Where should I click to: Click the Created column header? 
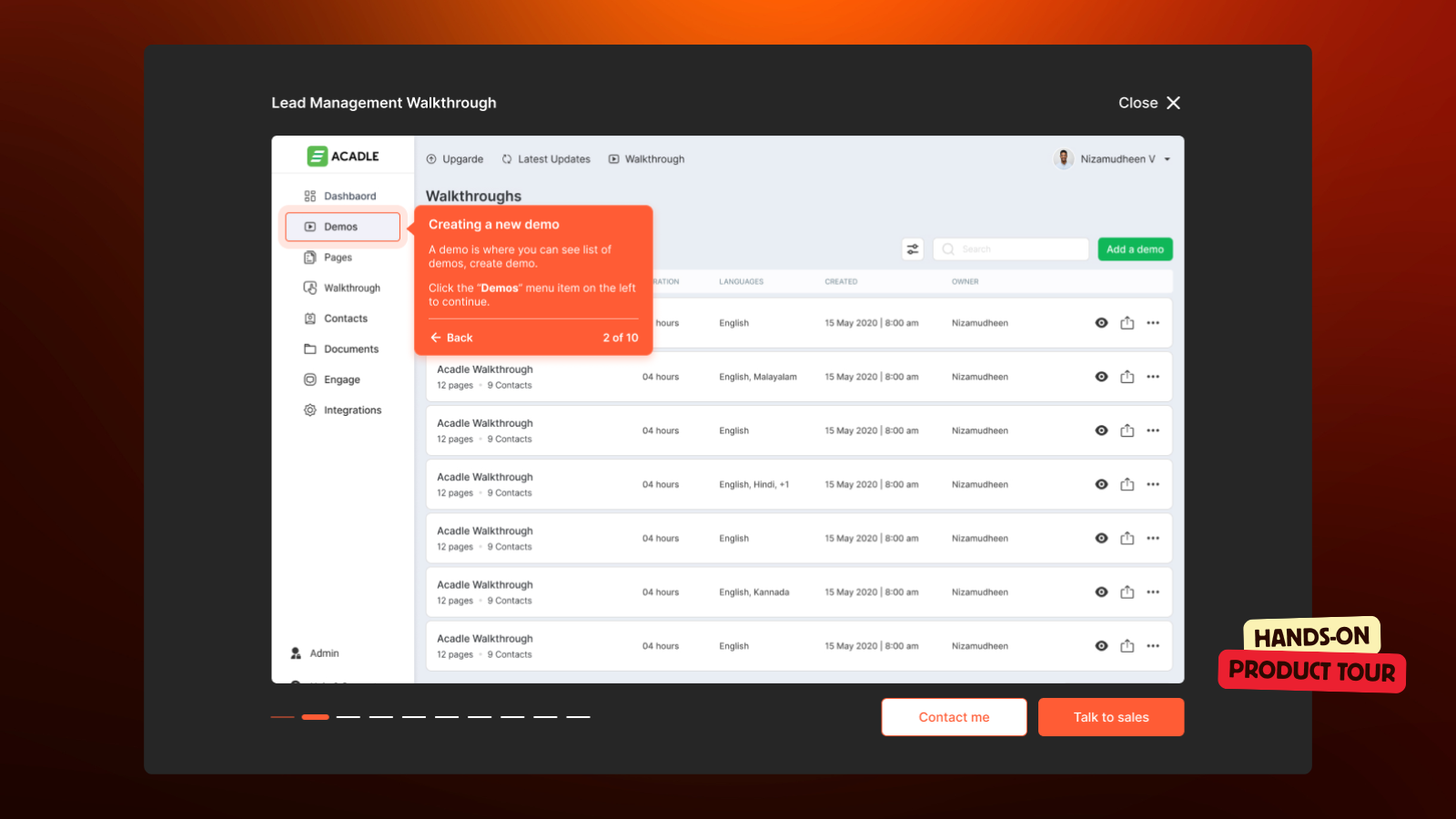point(841,282)
